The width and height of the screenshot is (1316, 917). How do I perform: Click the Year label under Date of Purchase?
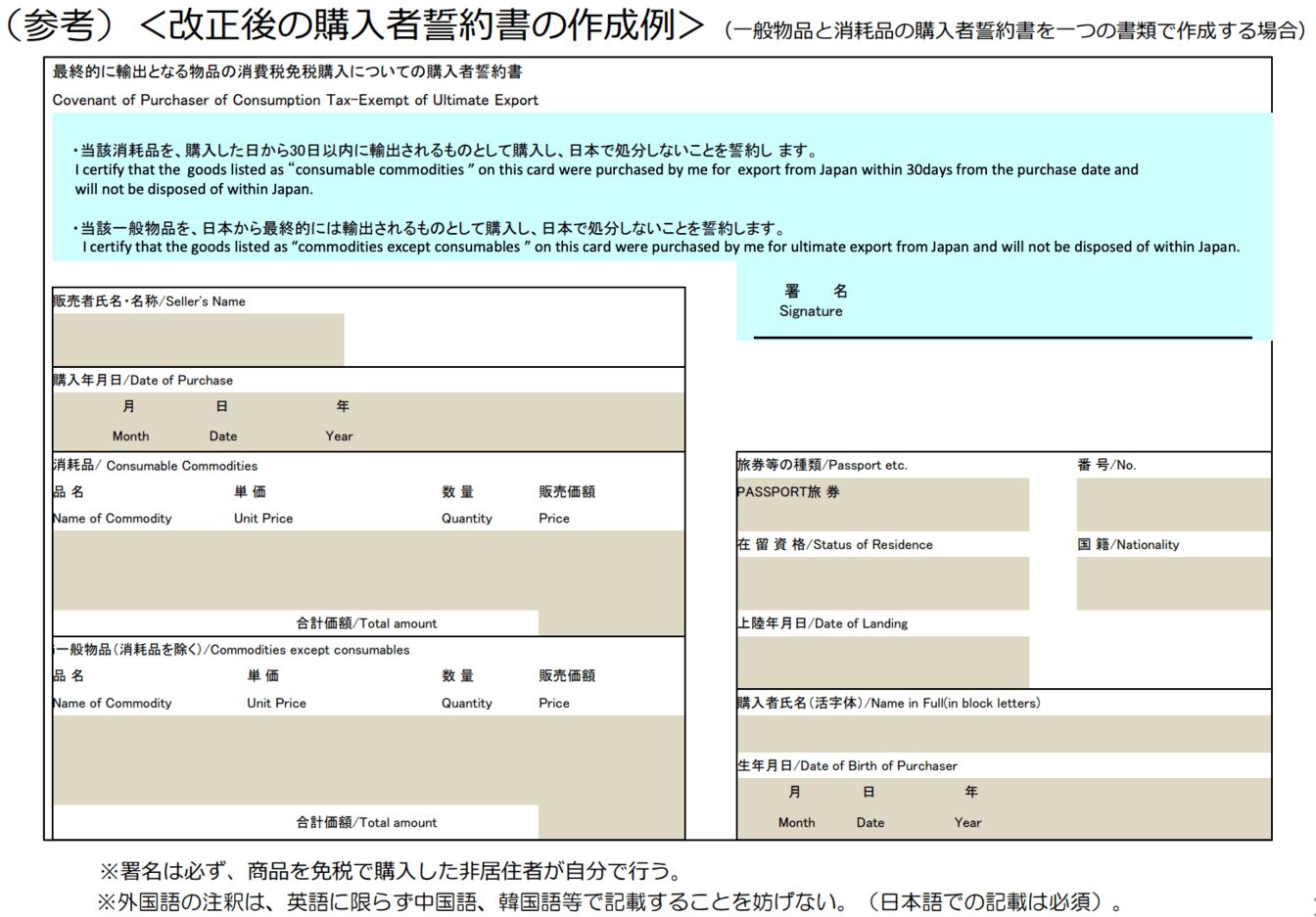(340, 436)
